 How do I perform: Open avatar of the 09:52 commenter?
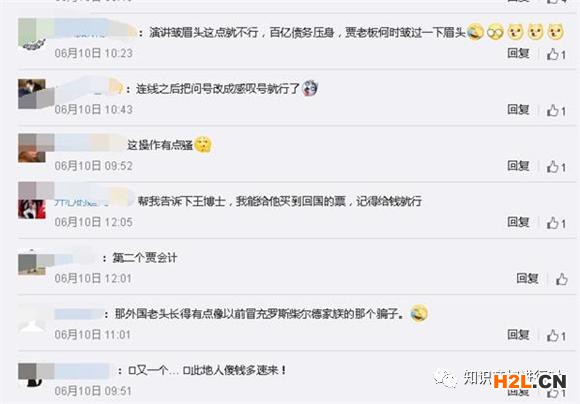pyautogui.click(x=32, y=148)
